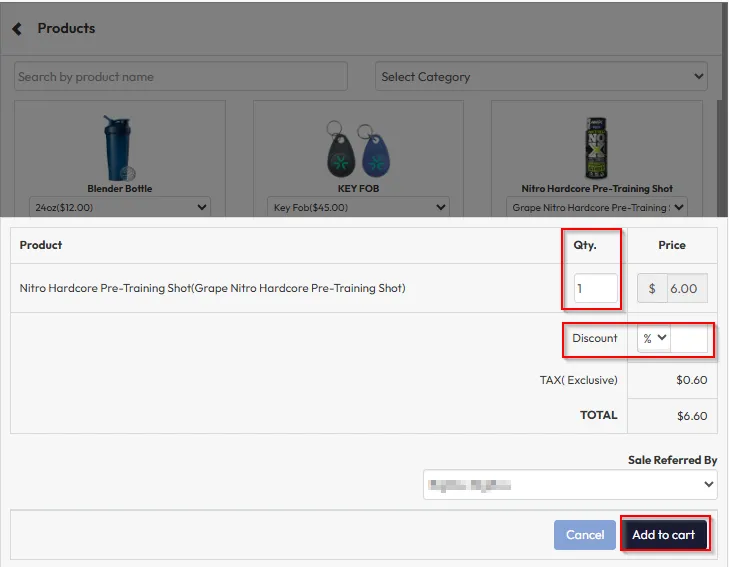The height and width of the screenshot is (567, 729).
Task: Open the Key Fob($45.00) variant dropdown
Action: pos(358,207)
